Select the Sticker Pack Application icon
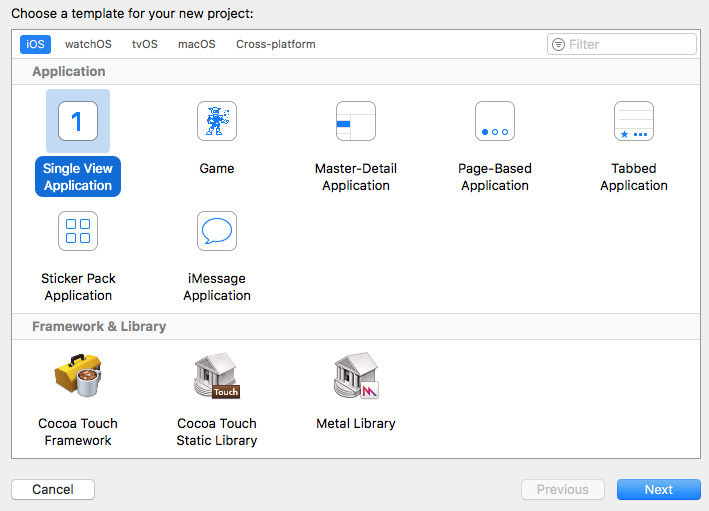This screenshot has height=511, width=709. pyautogui.click(x=78, y=231)
